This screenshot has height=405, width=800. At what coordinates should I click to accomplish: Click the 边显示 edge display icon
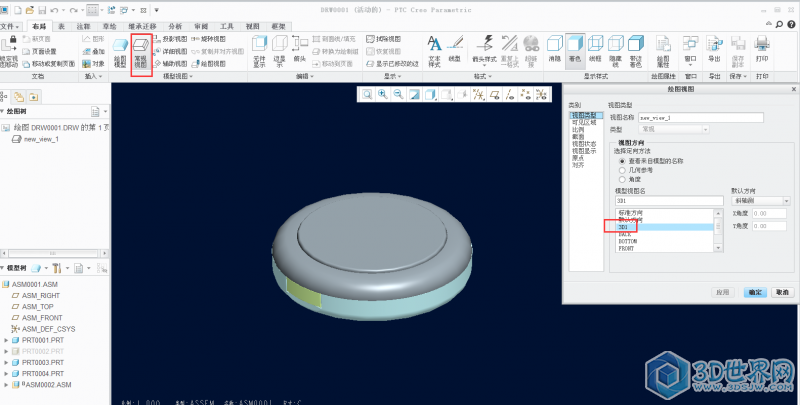(x=280, y=53)
